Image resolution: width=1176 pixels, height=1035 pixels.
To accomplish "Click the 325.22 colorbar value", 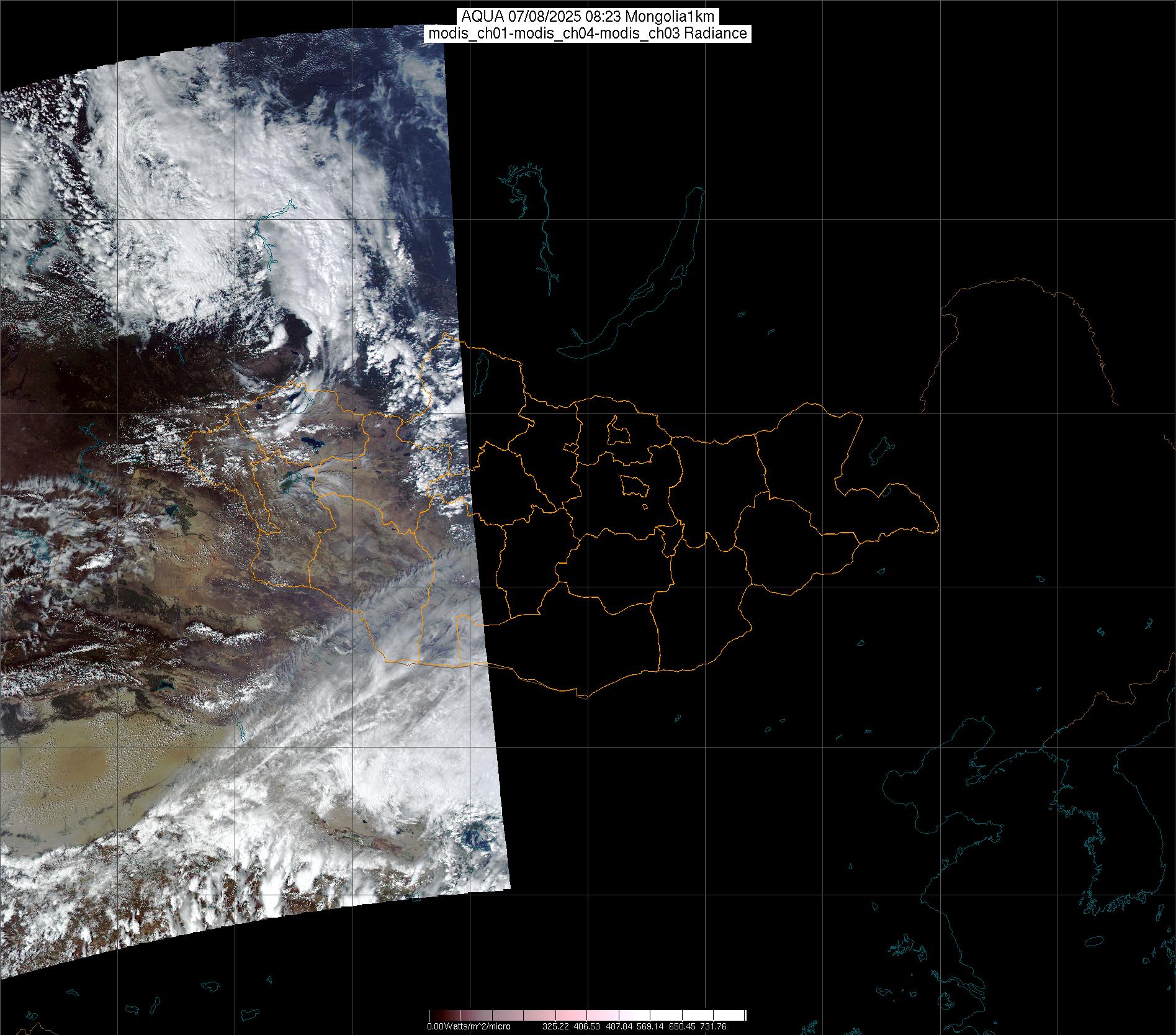I will [555, 1026].
